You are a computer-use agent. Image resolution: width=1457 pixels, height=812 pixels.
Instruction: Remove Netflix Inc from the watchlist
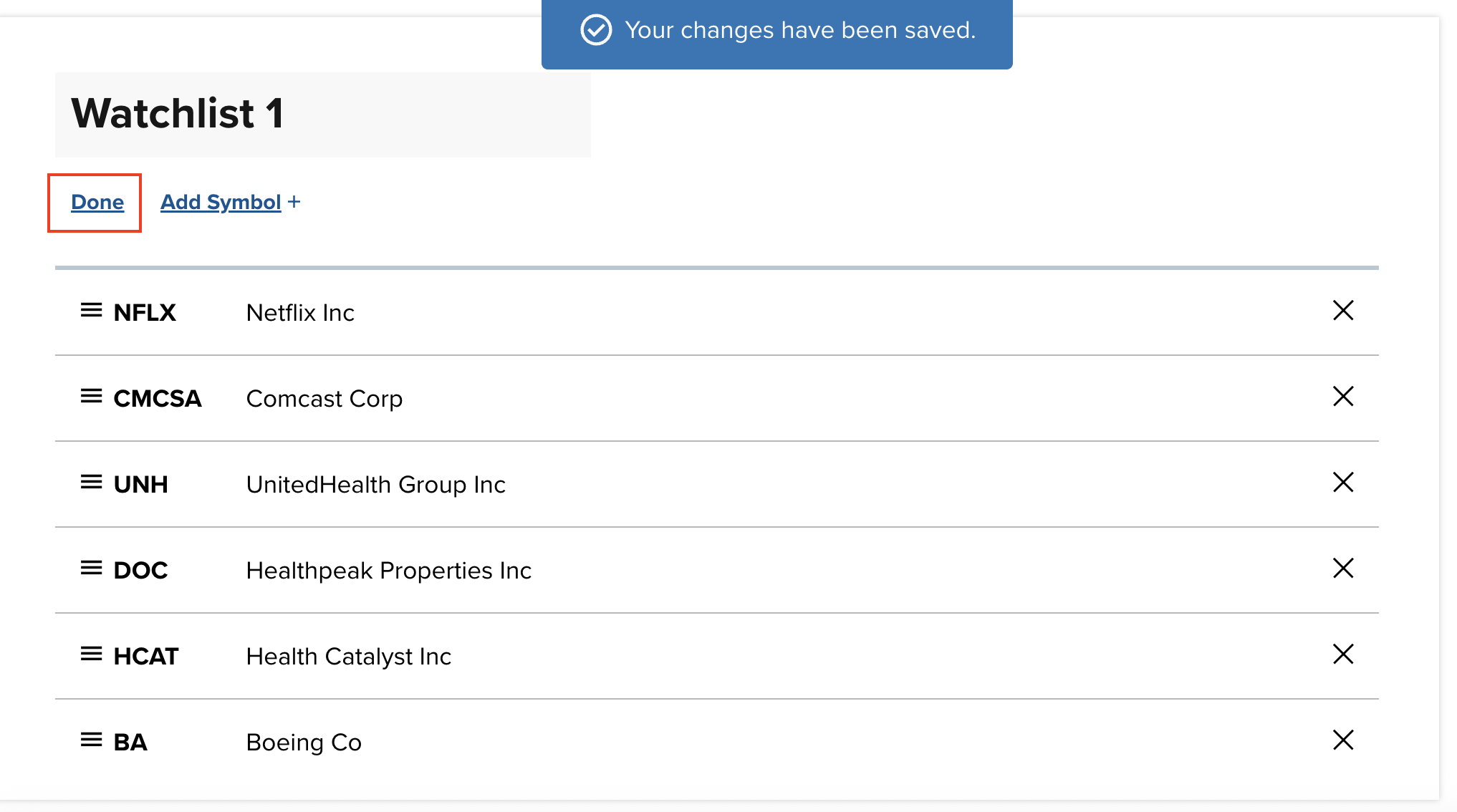coord(1343,310)
